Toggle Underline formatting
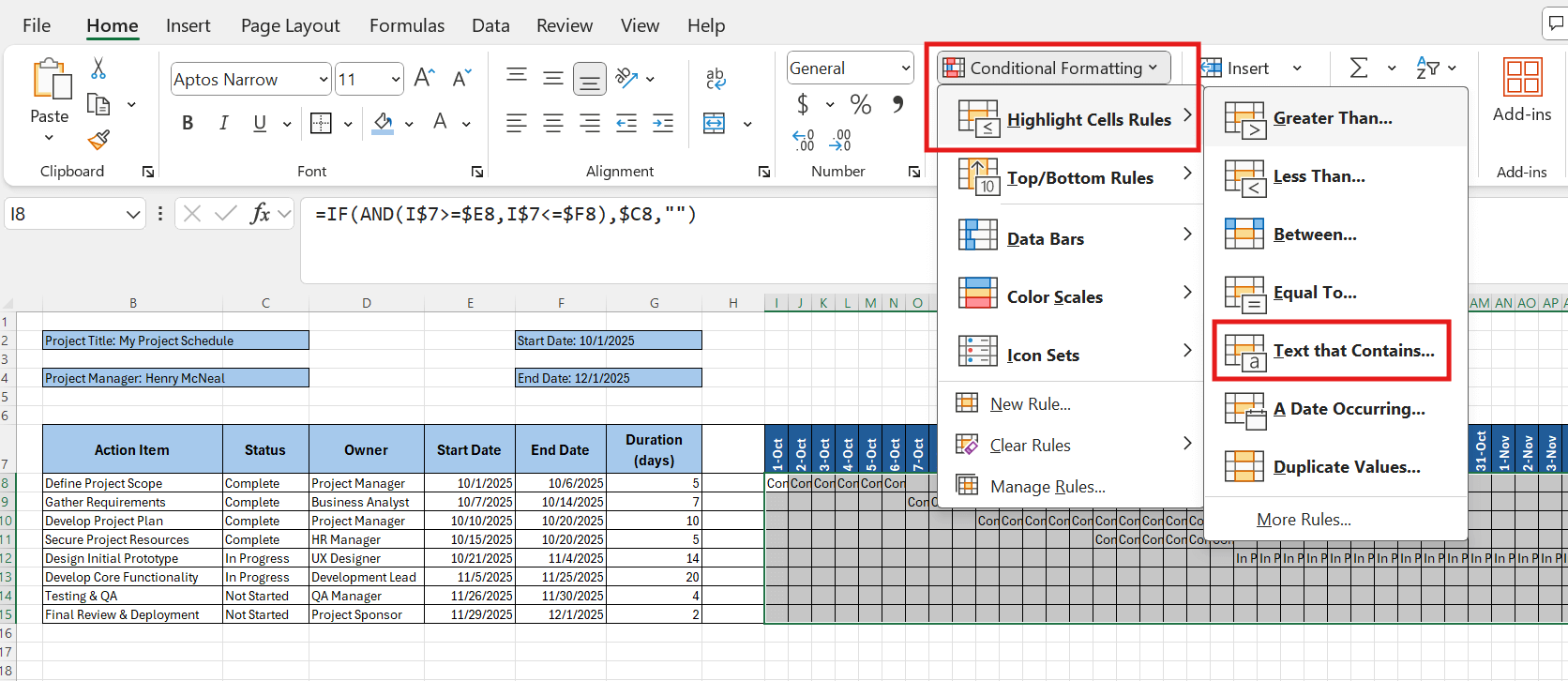The image size is (1568, 681). click(x=260, y=123)
